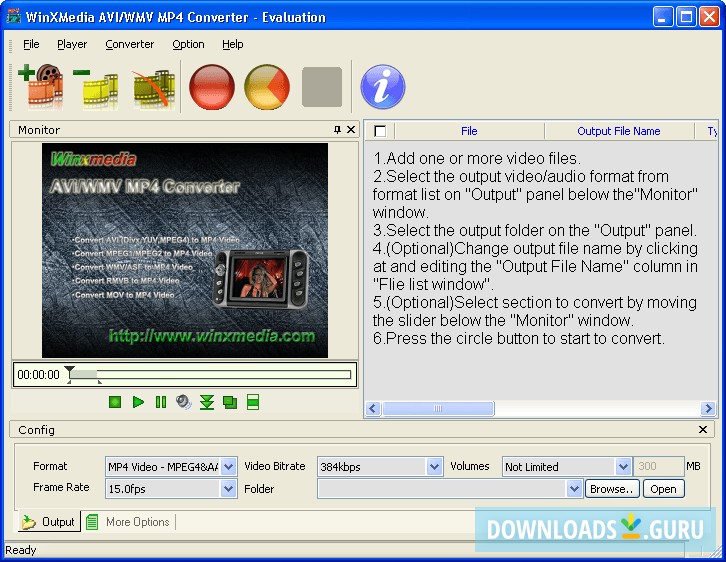Pause the preview video
Image resolution: width=726 pixels, height=562 pixels.
pyautogui.click(x=161, y=402)
